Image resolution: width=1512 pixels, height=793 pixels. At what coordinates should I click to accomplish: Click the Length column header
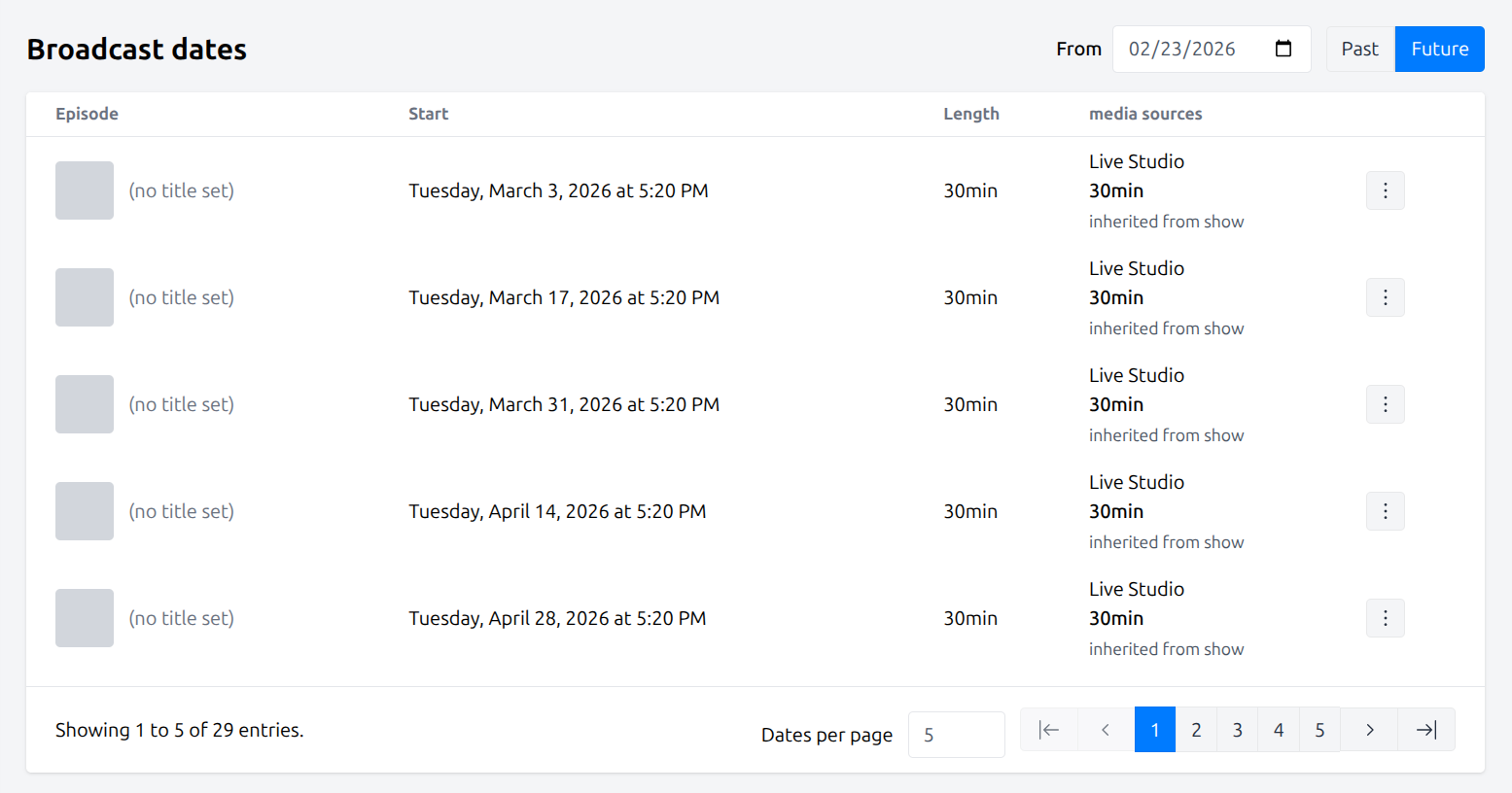(971, 114)
